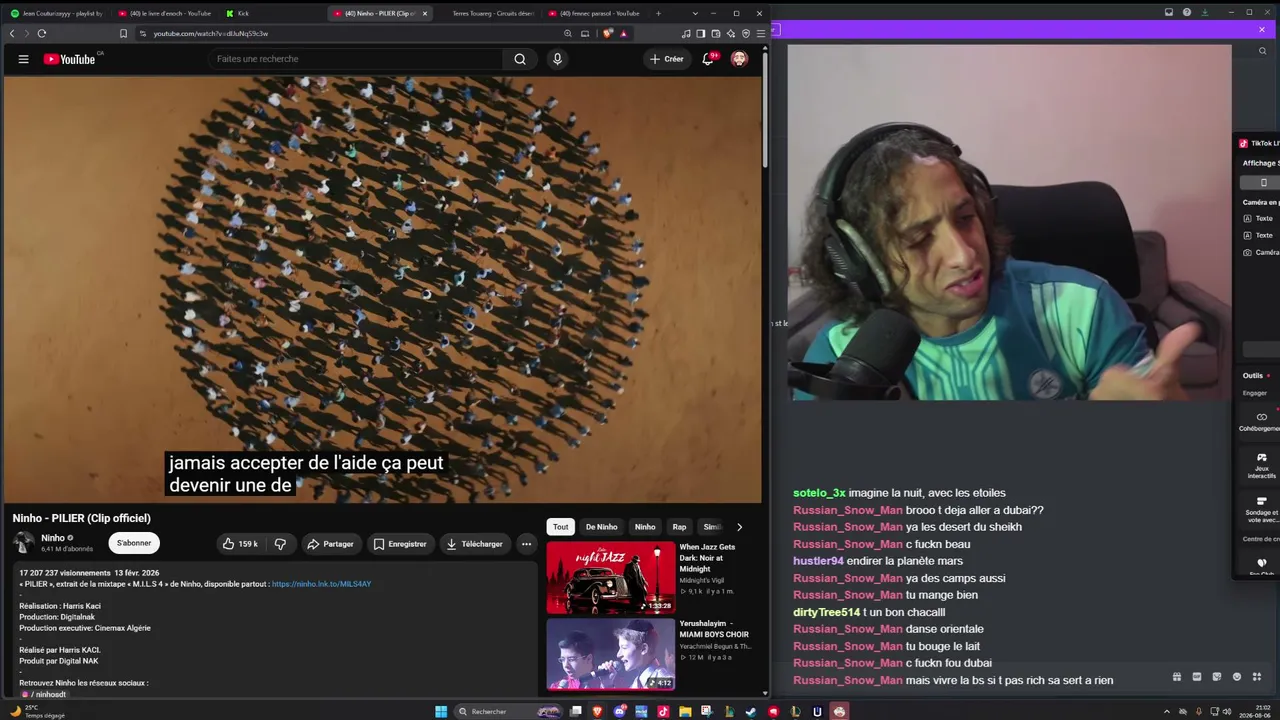Select the 'De Ninho' filter chip
This screenshot has width=1280, height=720.
(601, 527)
